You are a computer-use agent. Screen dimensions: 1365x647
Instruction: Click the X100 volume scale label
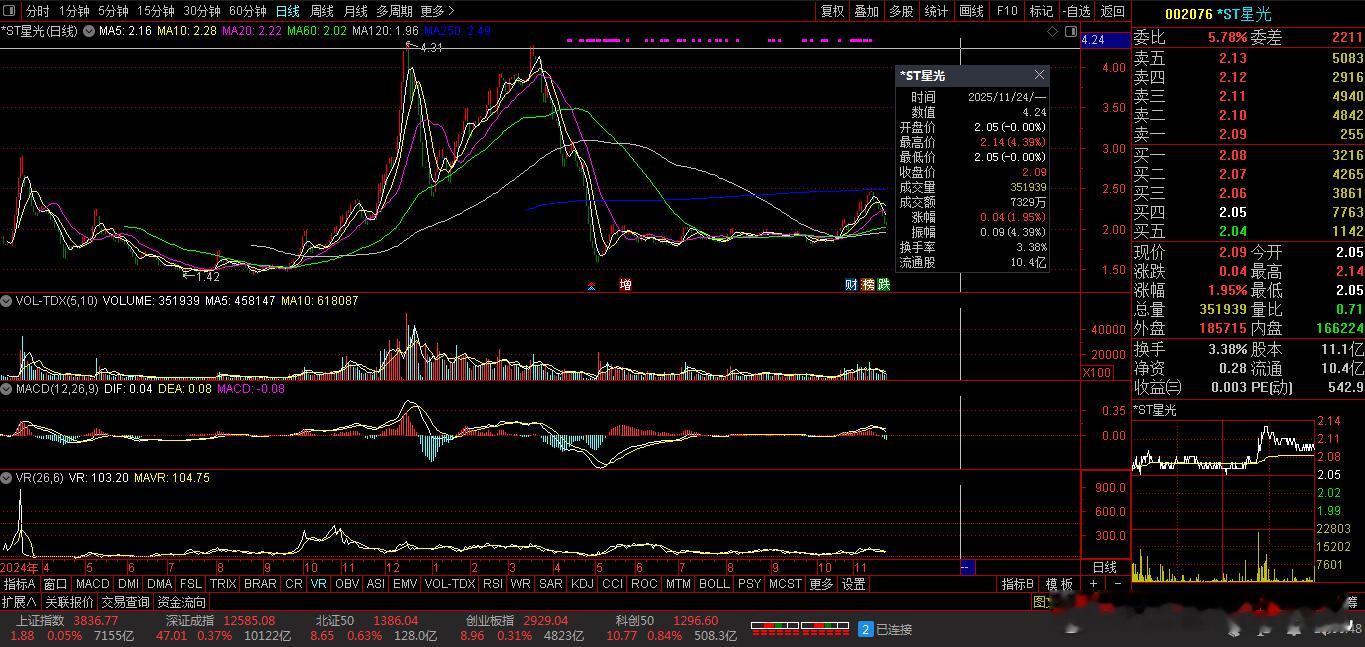pyautogui.click(x=1096, y=372)
